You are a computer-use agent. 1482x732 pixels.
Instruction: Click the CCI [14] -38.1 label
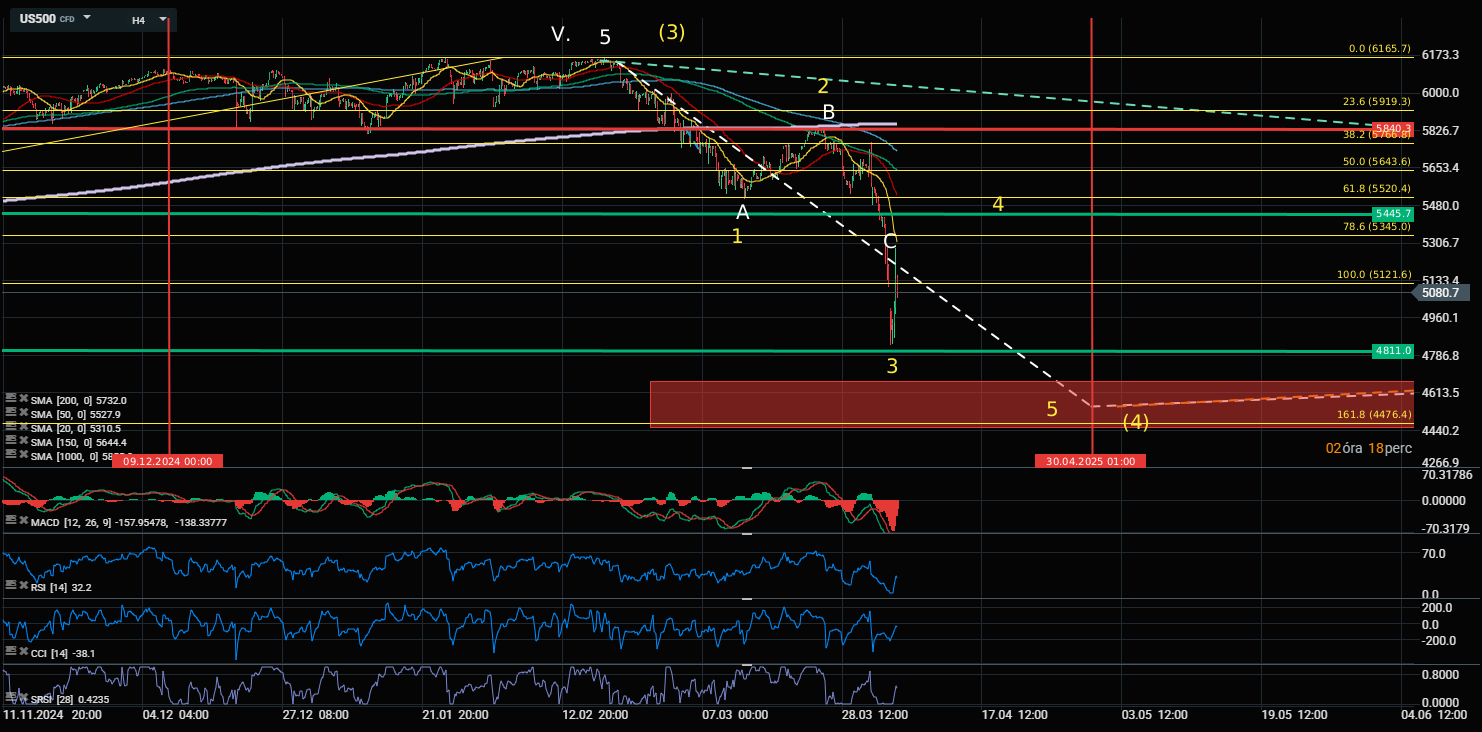pyautogui.click(x=63, y=654)
